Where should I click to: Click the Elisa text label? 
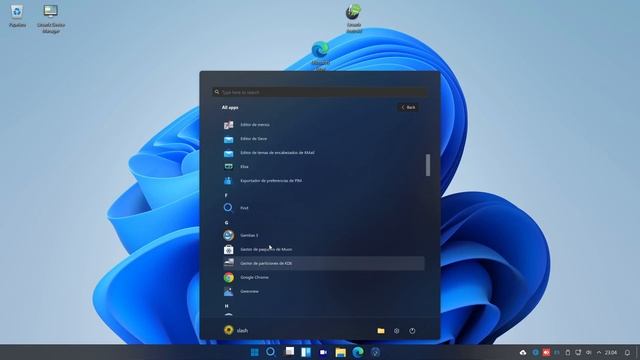pos(244,167)
